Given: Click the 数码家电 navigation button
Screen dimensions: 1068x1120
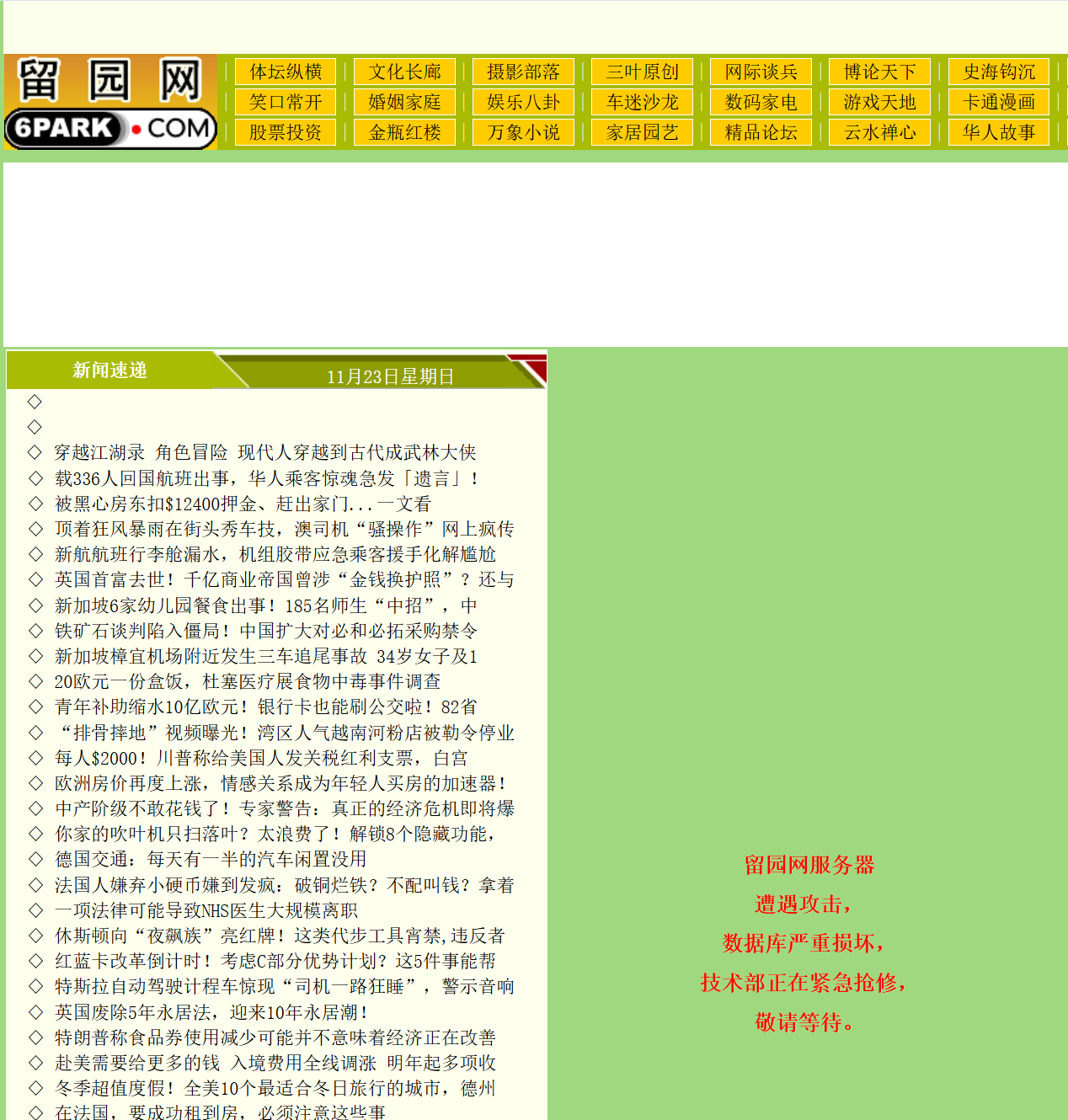Looking at the screenshot, I should pos(761,102).
